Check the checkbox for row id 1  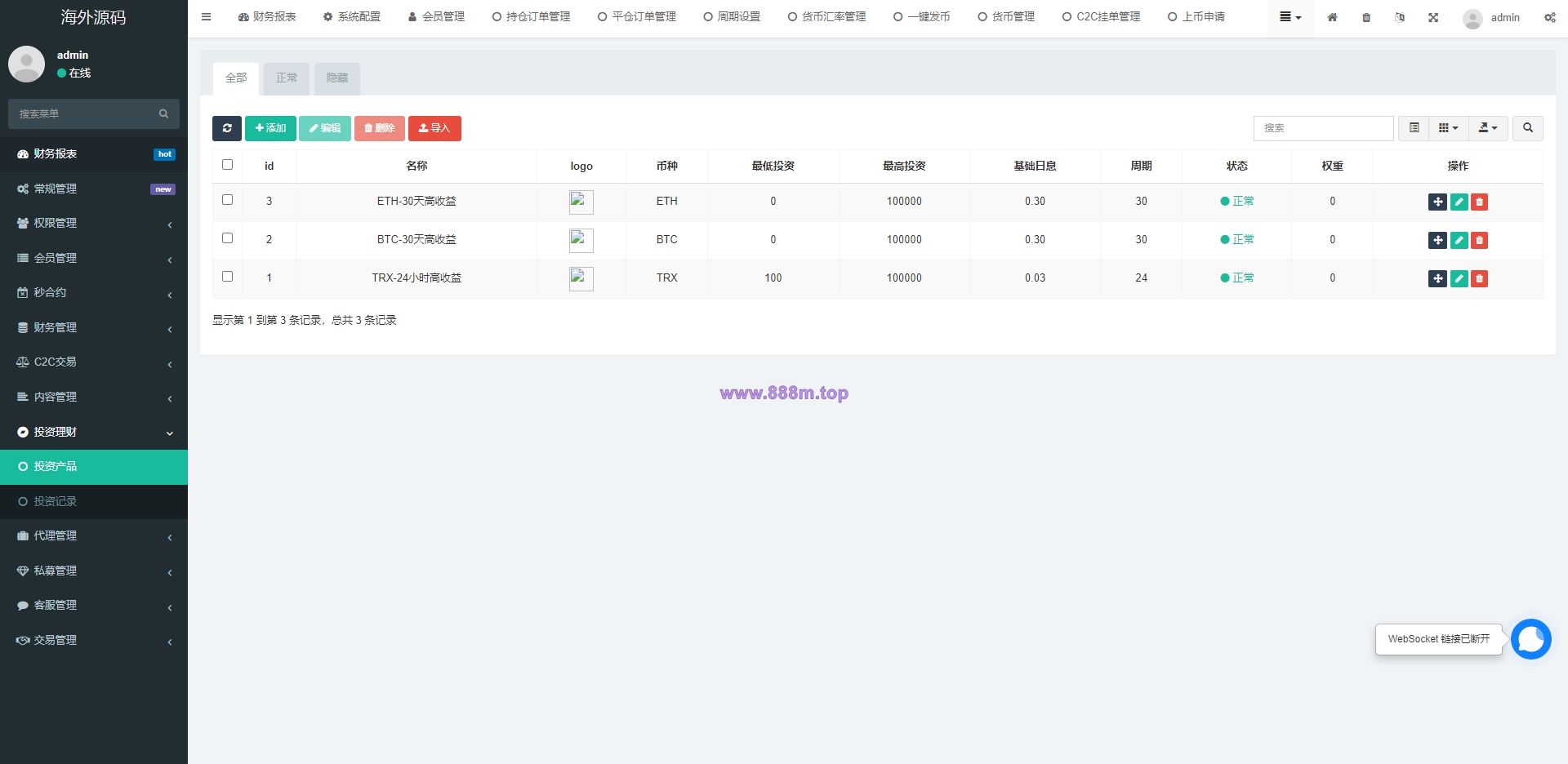pyautogui.click(x=228, y=277)
